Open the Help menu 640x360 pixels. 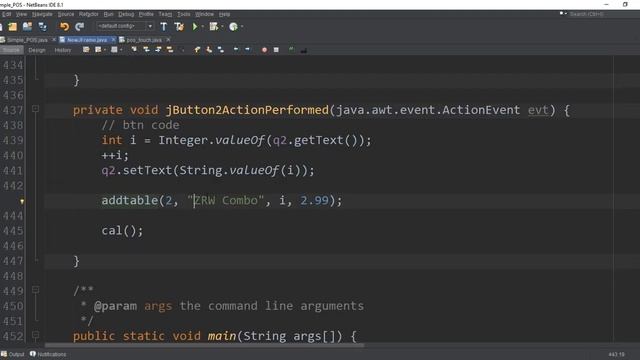(x=224, y=14)
